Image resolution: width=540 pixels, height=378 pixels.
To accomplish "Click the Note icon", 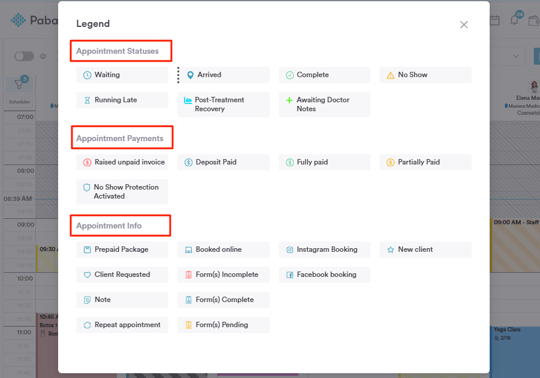I will click(x=87, y=300).
